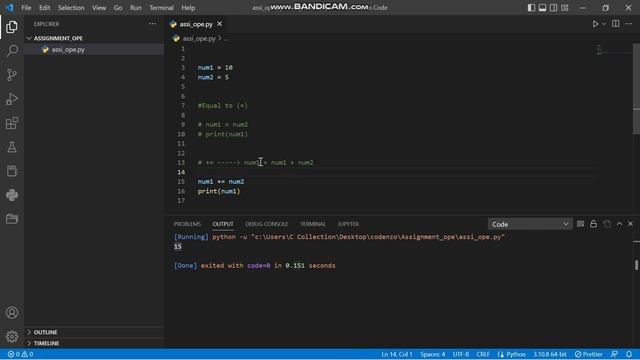Run the Python file with play button
This screenshot has height=360, width=640.
596,24
